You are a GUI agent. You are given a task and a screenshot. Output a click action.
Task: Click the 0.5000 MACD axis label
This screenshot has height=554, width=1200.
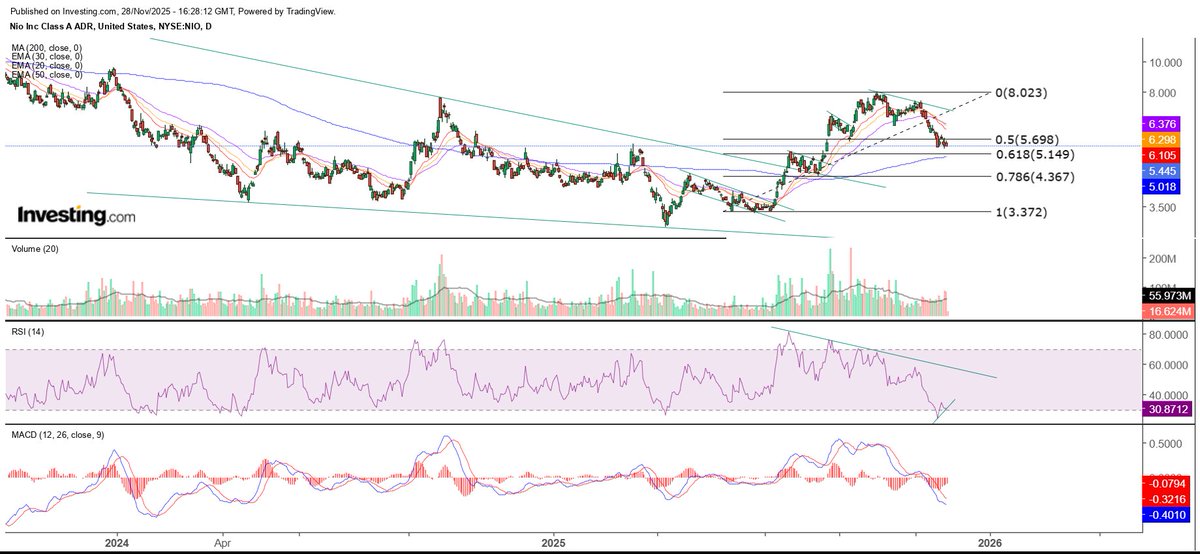(1167, 443)
